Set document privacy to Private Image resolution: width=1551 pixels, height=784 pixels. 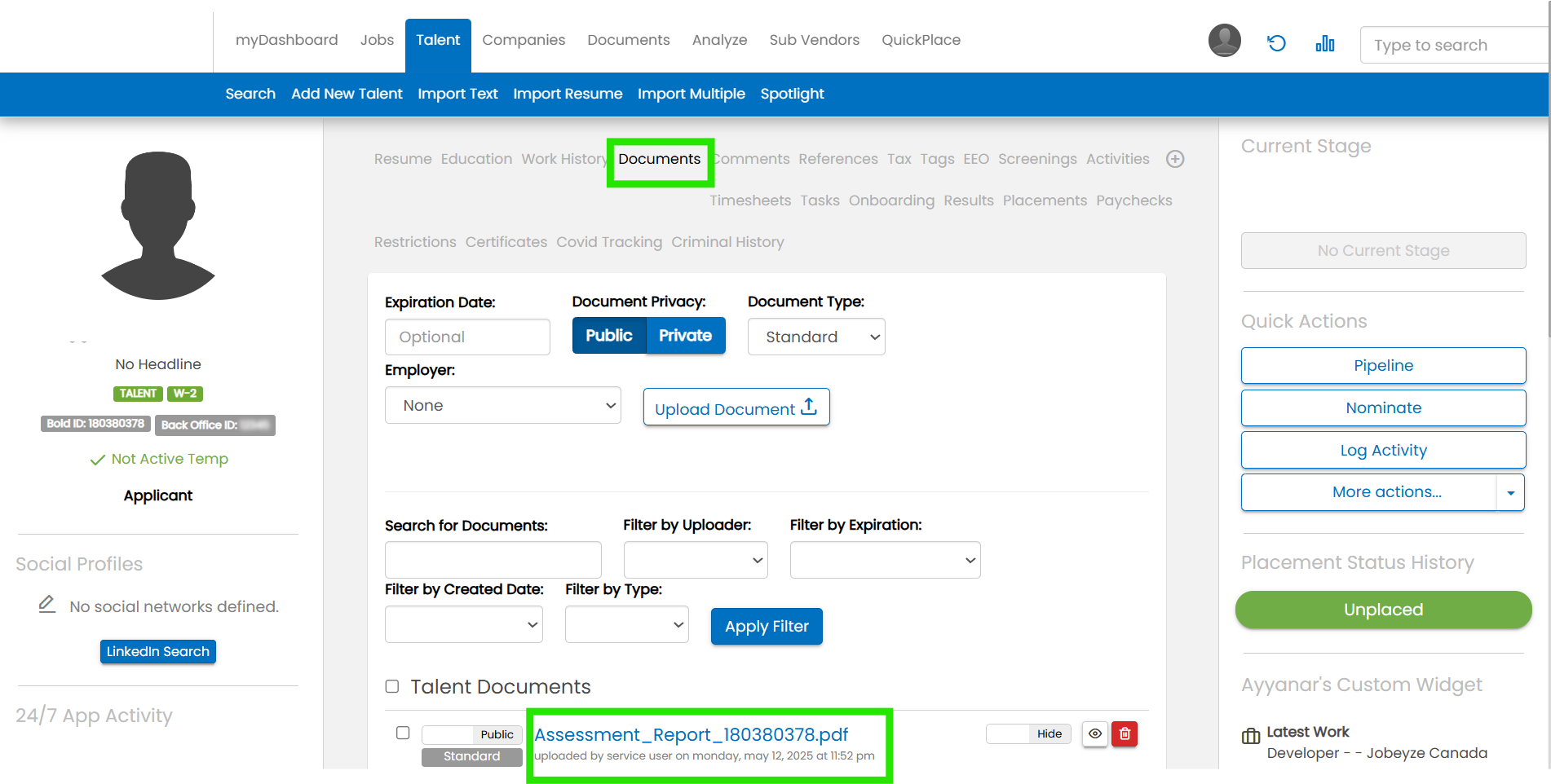click(x=685, y=336)
